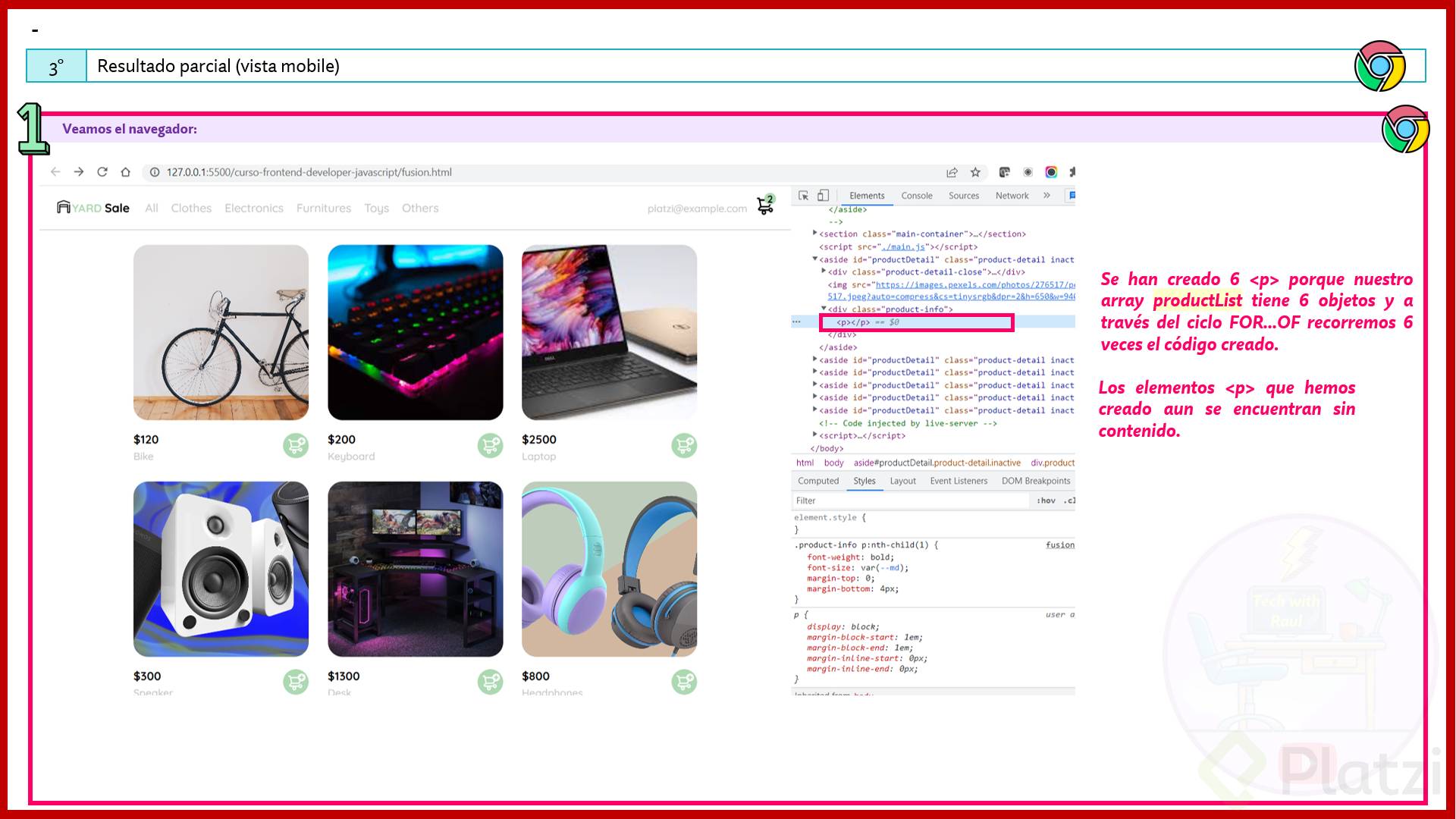The height and width of the screenshot is (819, 1456).
Task: Collapse the div product-info node
Action: coord(824,309)
